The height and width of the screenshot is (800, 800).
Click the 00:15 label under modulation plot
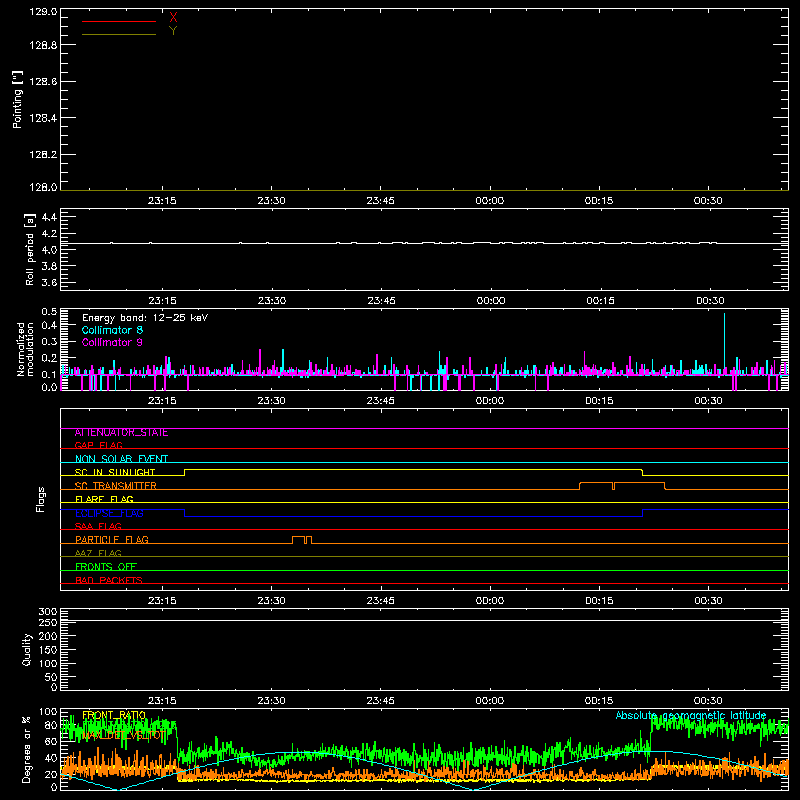(599, 401)
